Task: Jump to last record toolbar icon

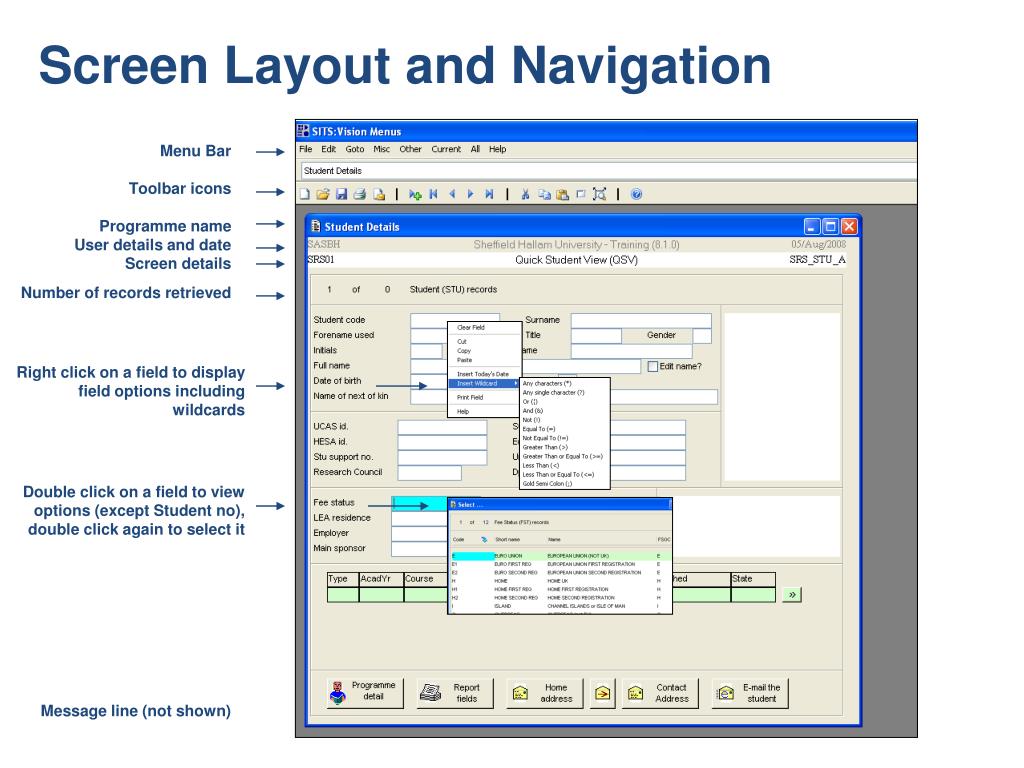Action: click(489, 195)
